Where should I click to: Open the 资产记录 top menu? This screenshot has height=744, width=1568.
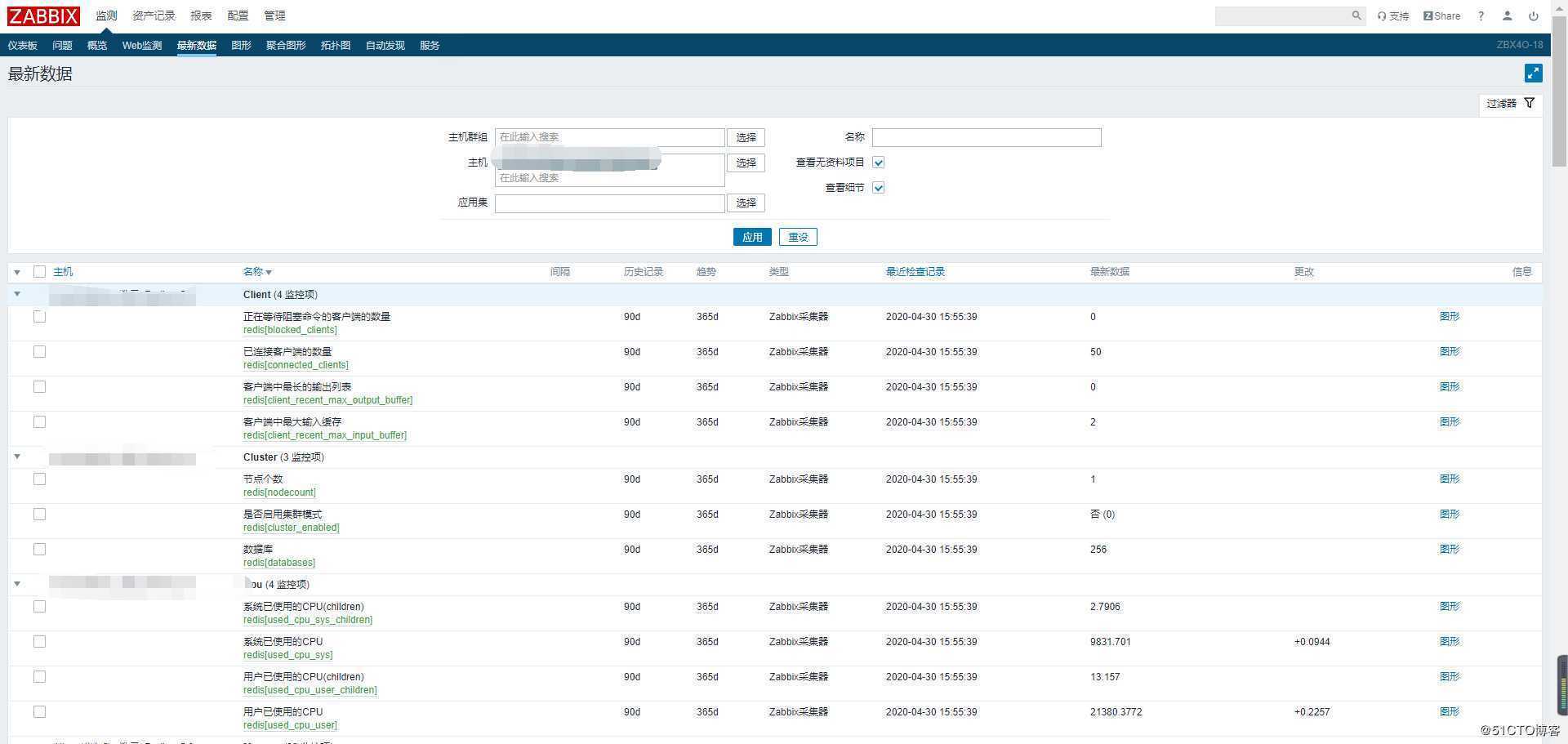(x=154, y=16)
